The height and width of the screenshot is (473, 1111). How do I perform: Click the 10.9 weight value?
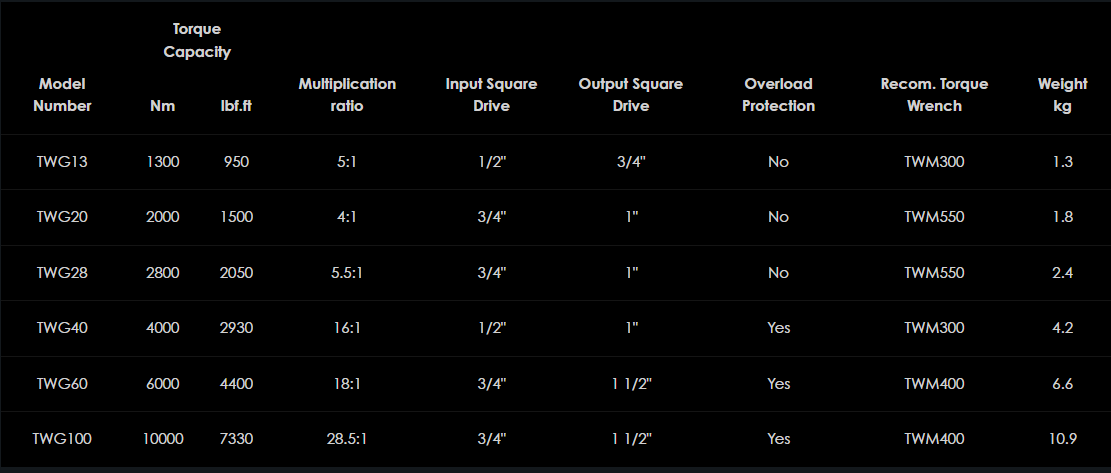click(x=1062, y=439)
